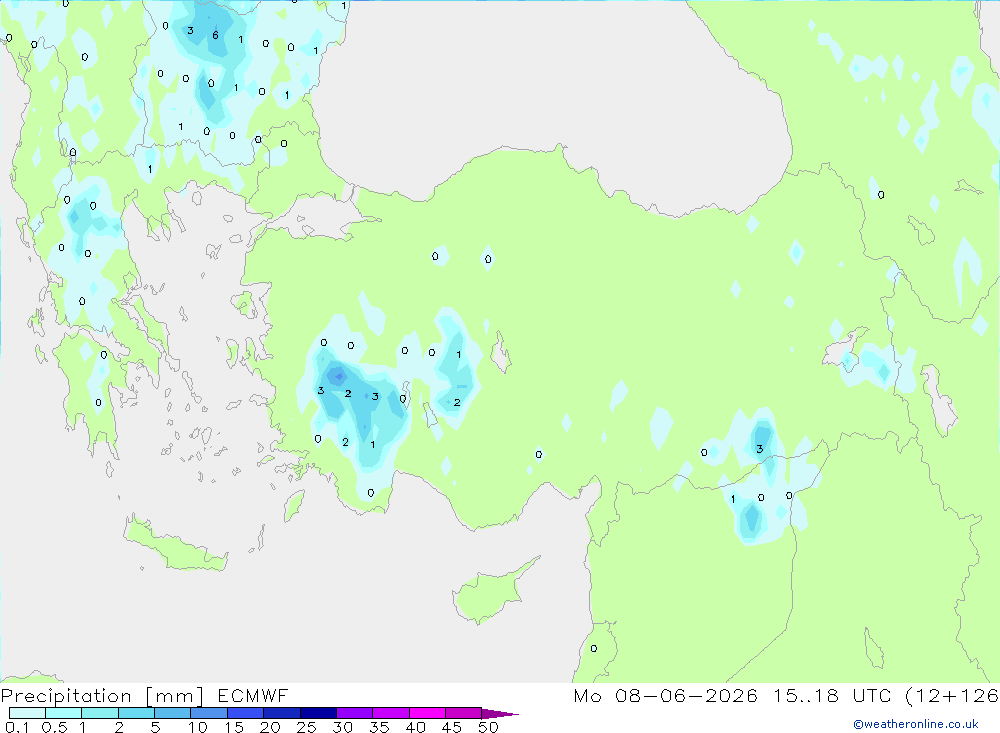This screenshot has height=733, width=1000.
Task: Click the "5" label on colour scale
Action: (155, 727)
